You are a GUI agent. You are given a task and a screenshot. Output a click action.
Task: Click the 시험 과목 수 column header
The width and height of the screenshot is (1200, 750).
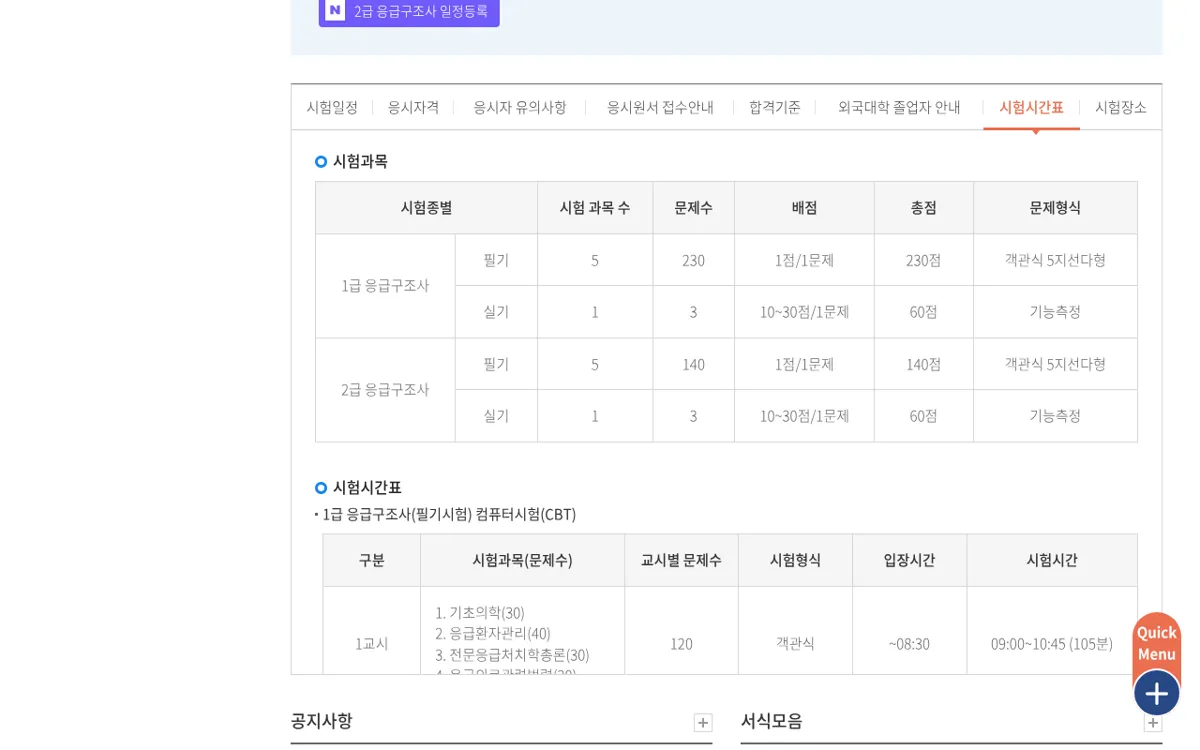[595, 208]
